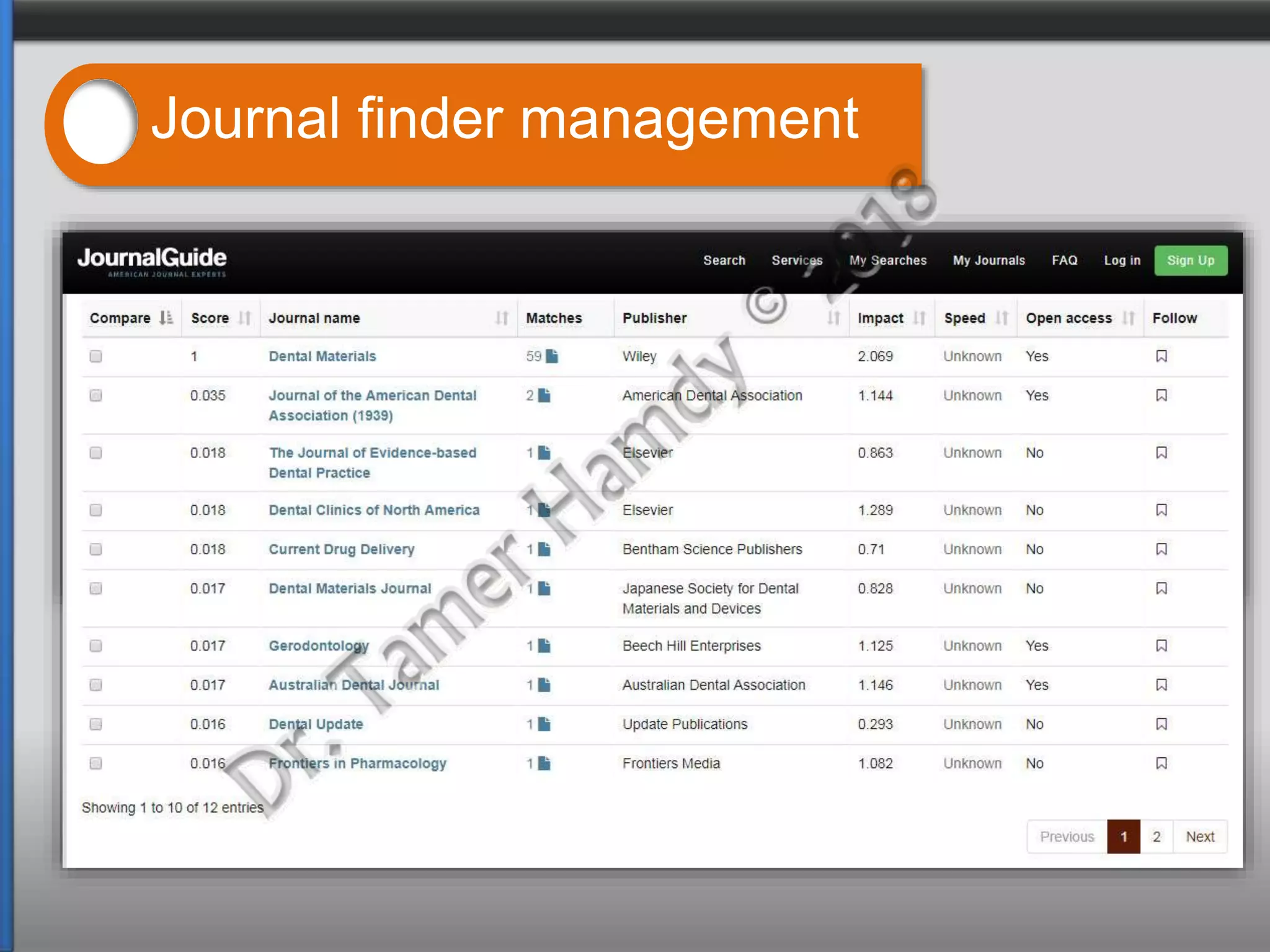Check compare box for Dental Clinics of North America
Image resolution: width=1270 pixels, height=952 pixels.
pos(95,510)
